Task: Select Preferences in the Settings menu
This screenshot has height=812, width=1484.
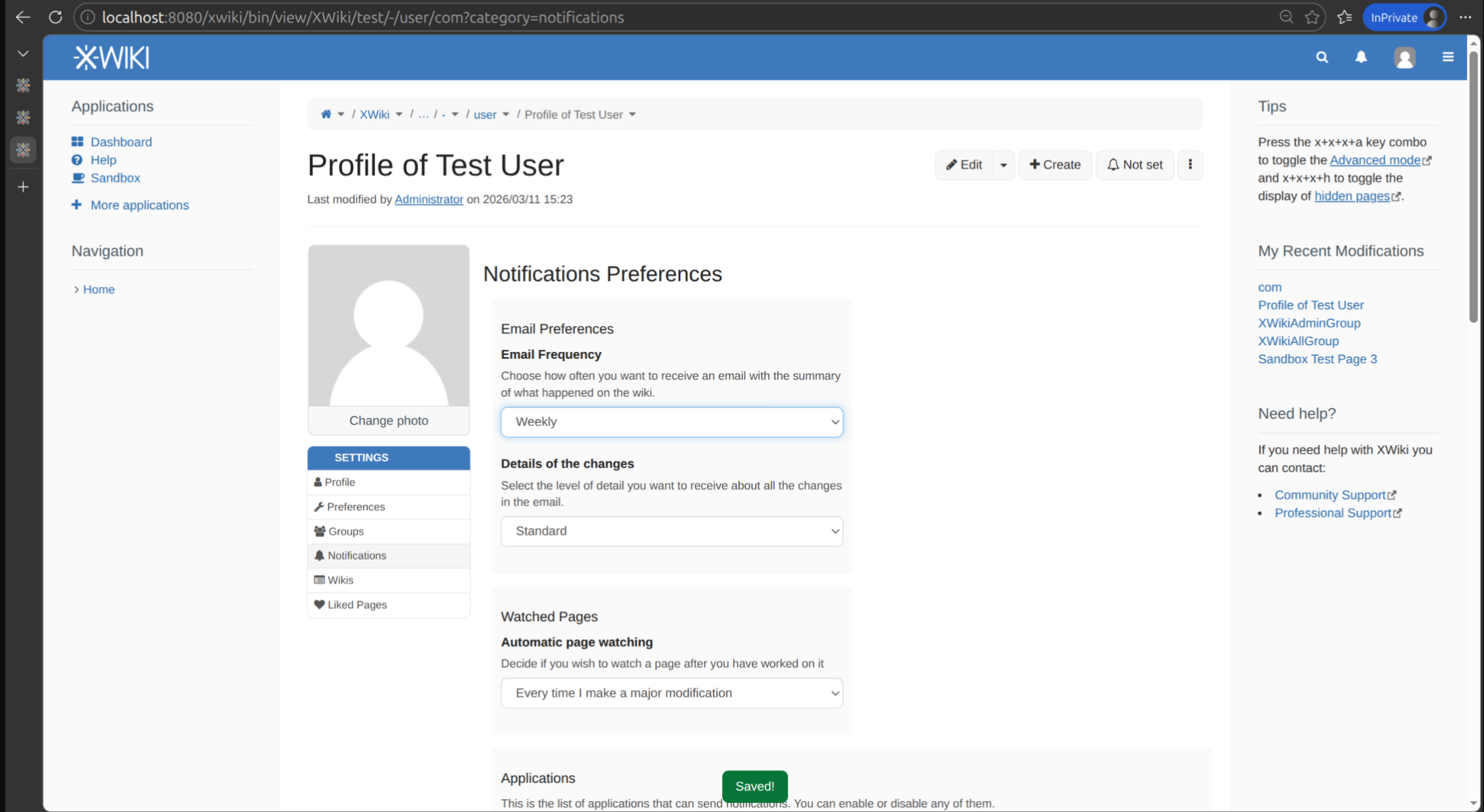Action: 356,507
